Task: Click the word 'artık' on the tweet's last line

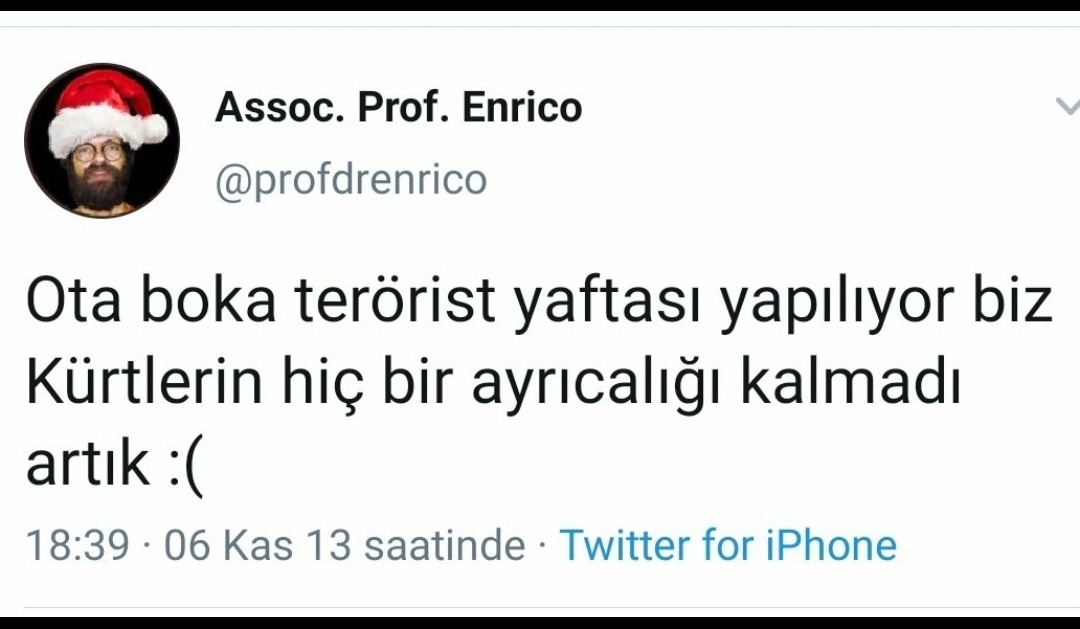Action: [87, 463]
